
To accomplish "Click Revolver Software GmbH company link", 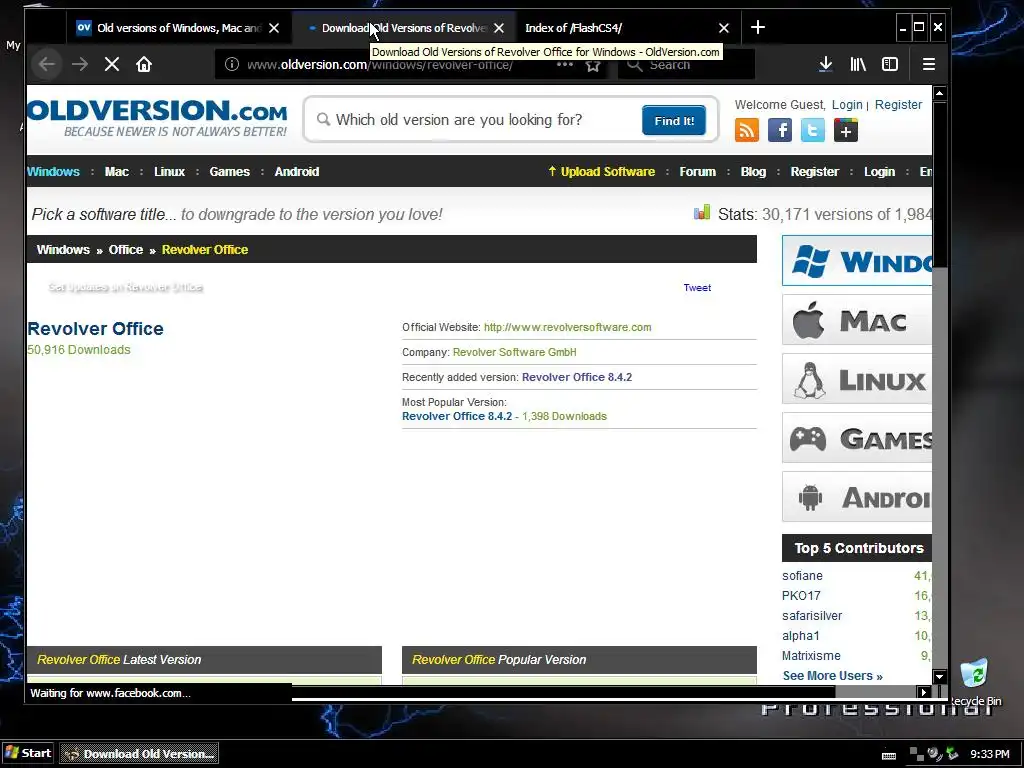I will pyautogui.click(x=515, y=352).
